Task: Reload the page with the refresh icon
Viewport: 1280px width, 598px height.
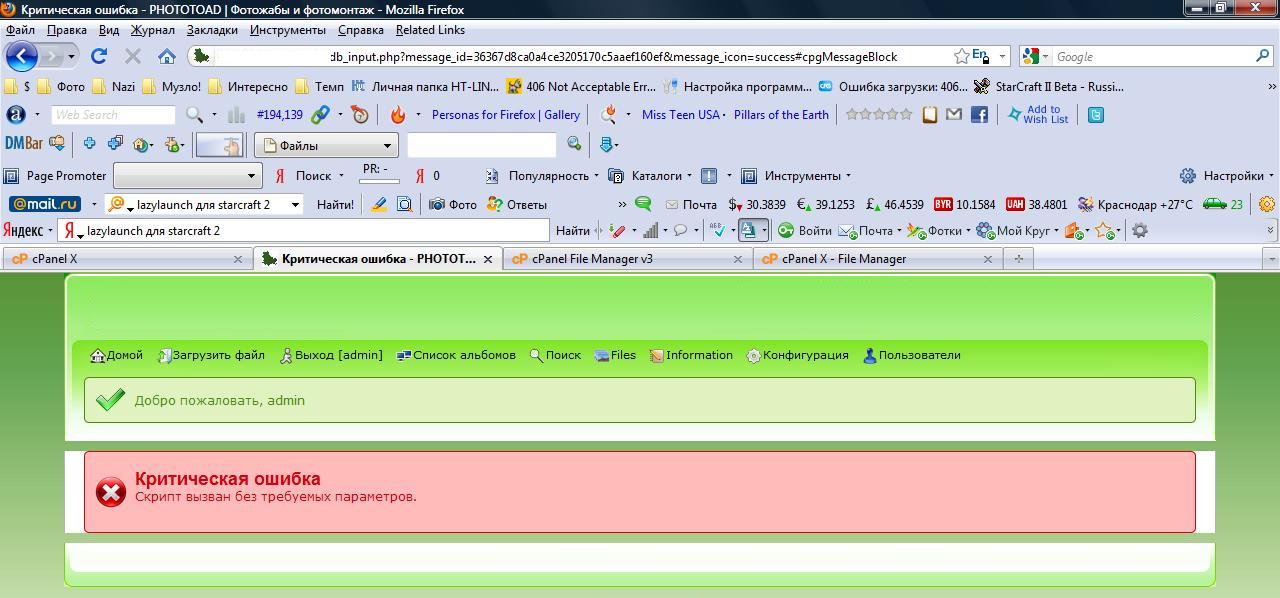Action: pos(98,57)
